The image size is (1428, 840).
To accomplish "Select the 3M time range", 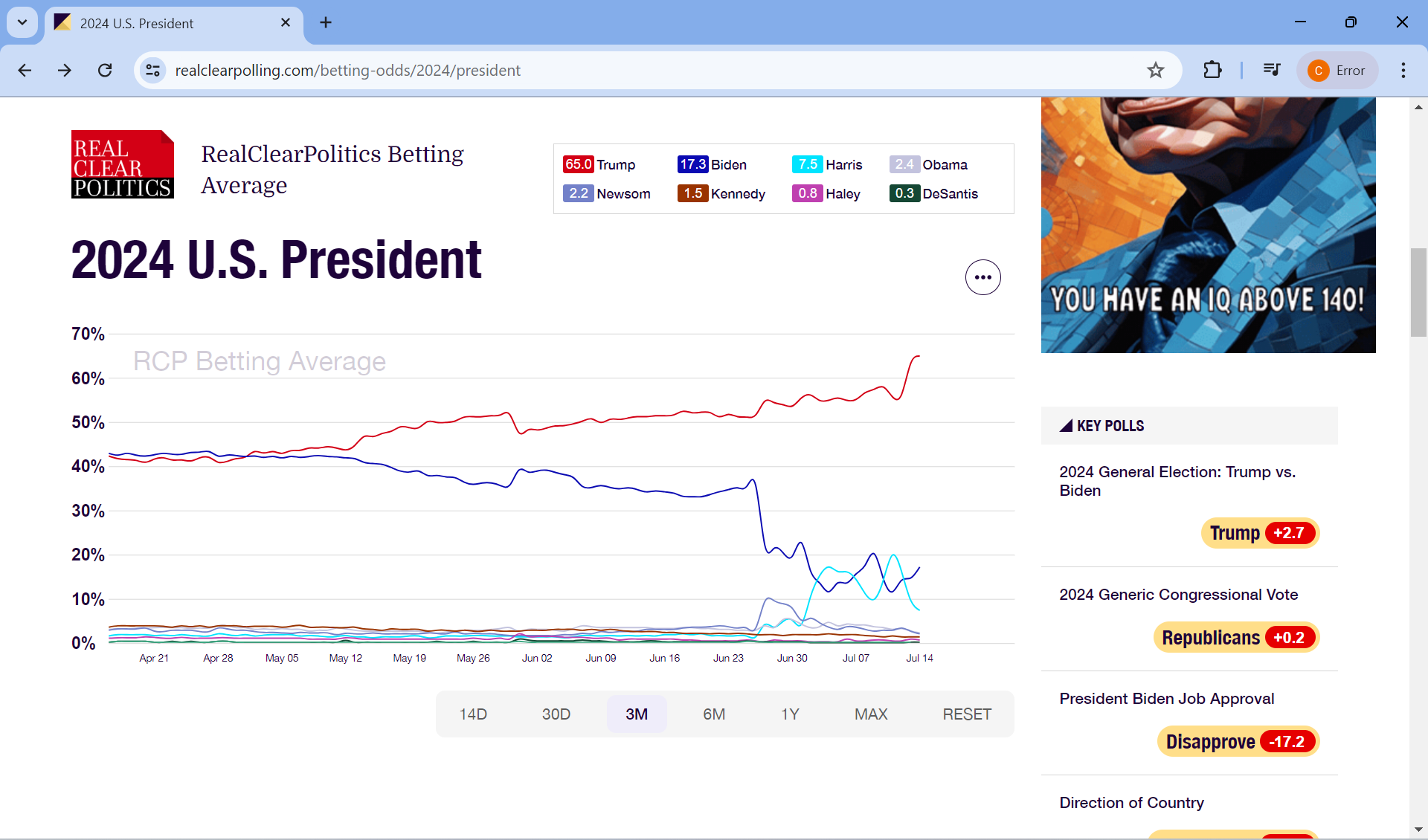I will 637,714.
